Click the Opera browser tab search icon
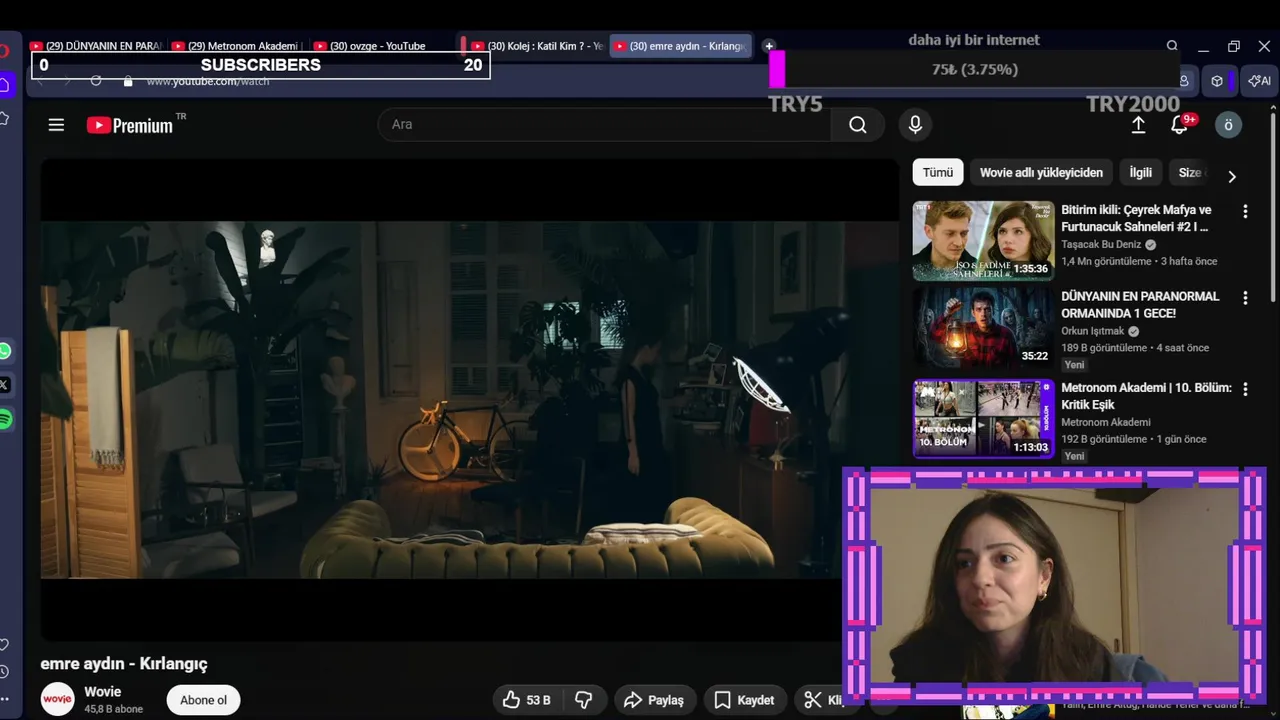1280x720 pixels. [1172, 46]
